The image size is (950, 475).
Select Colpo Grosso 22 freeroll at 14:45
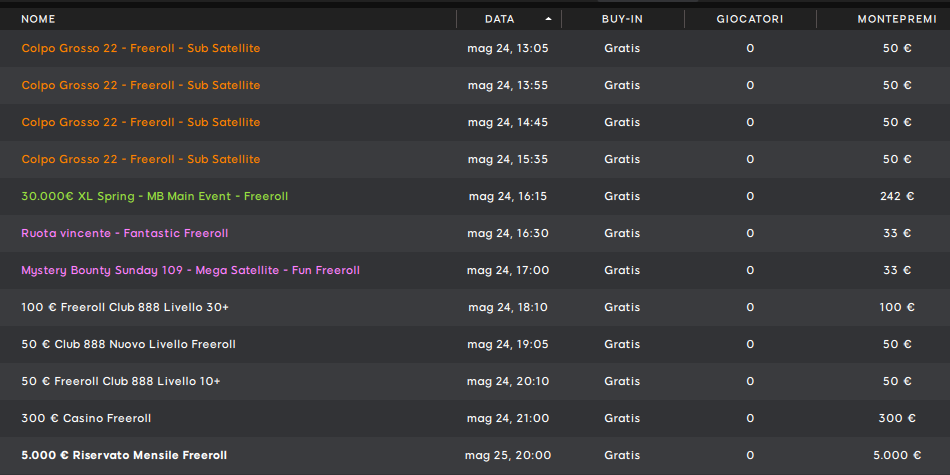point(475,122)
